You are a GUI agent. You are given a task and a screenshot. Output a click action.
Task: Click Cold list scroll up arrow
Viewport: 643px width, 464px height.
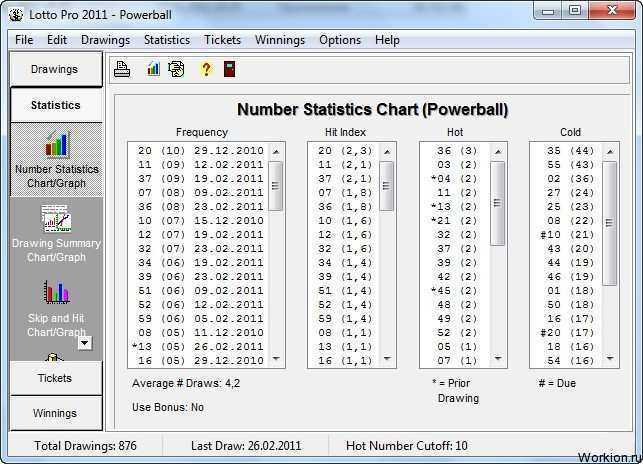[610, 151]
